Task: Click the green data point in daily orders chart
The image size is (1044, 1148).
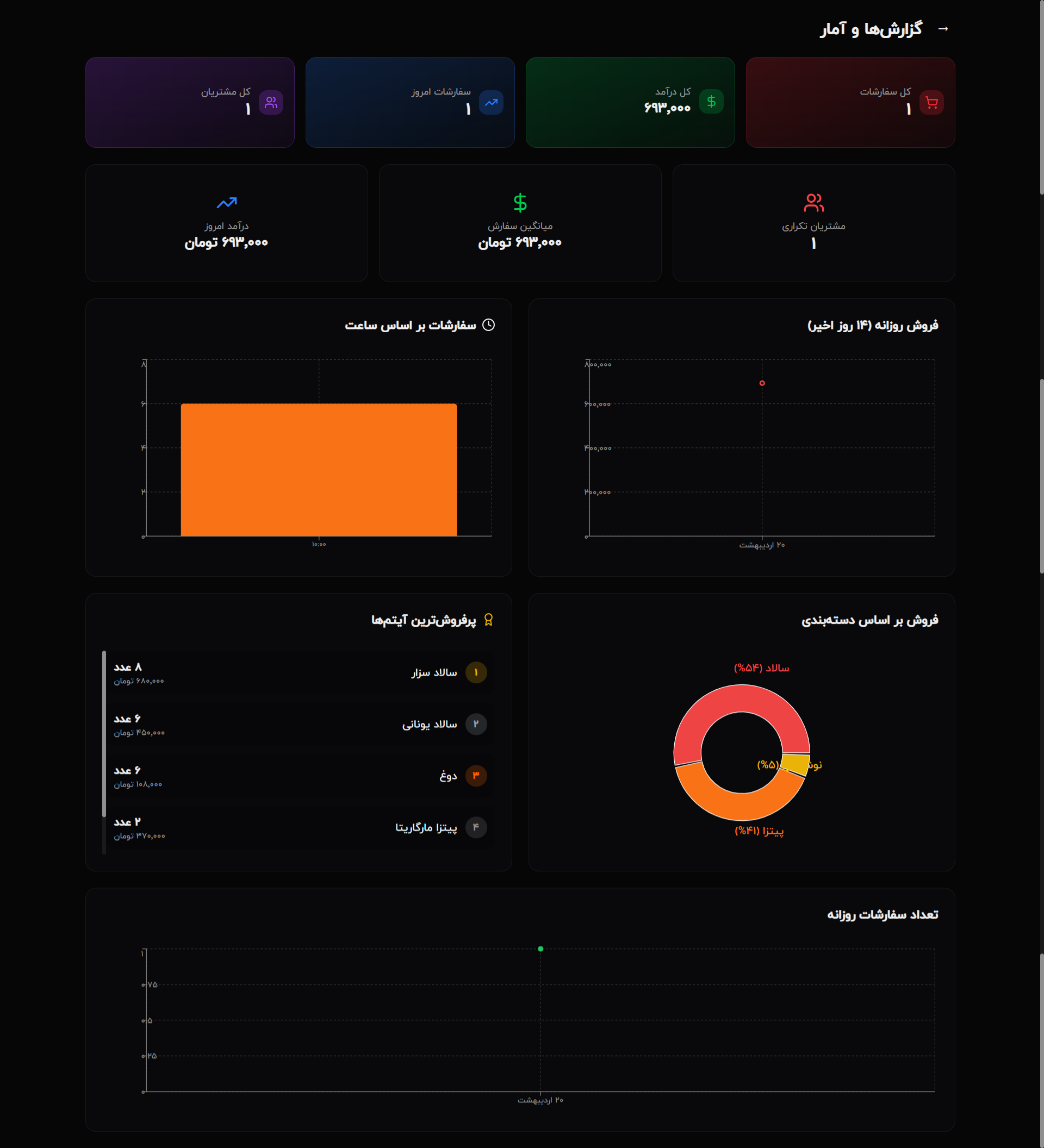Action: pos(540,949)
